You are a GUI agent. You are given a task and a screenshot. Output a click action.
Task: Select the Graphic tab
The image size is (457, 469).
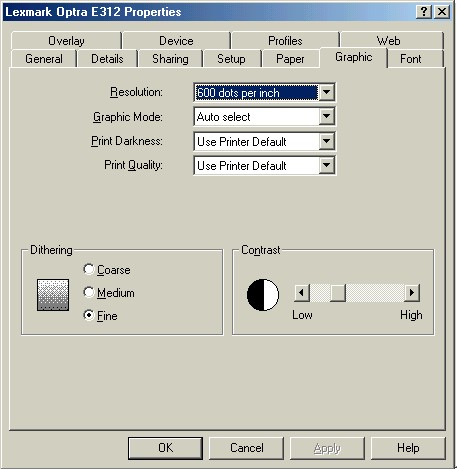(353, 57)
